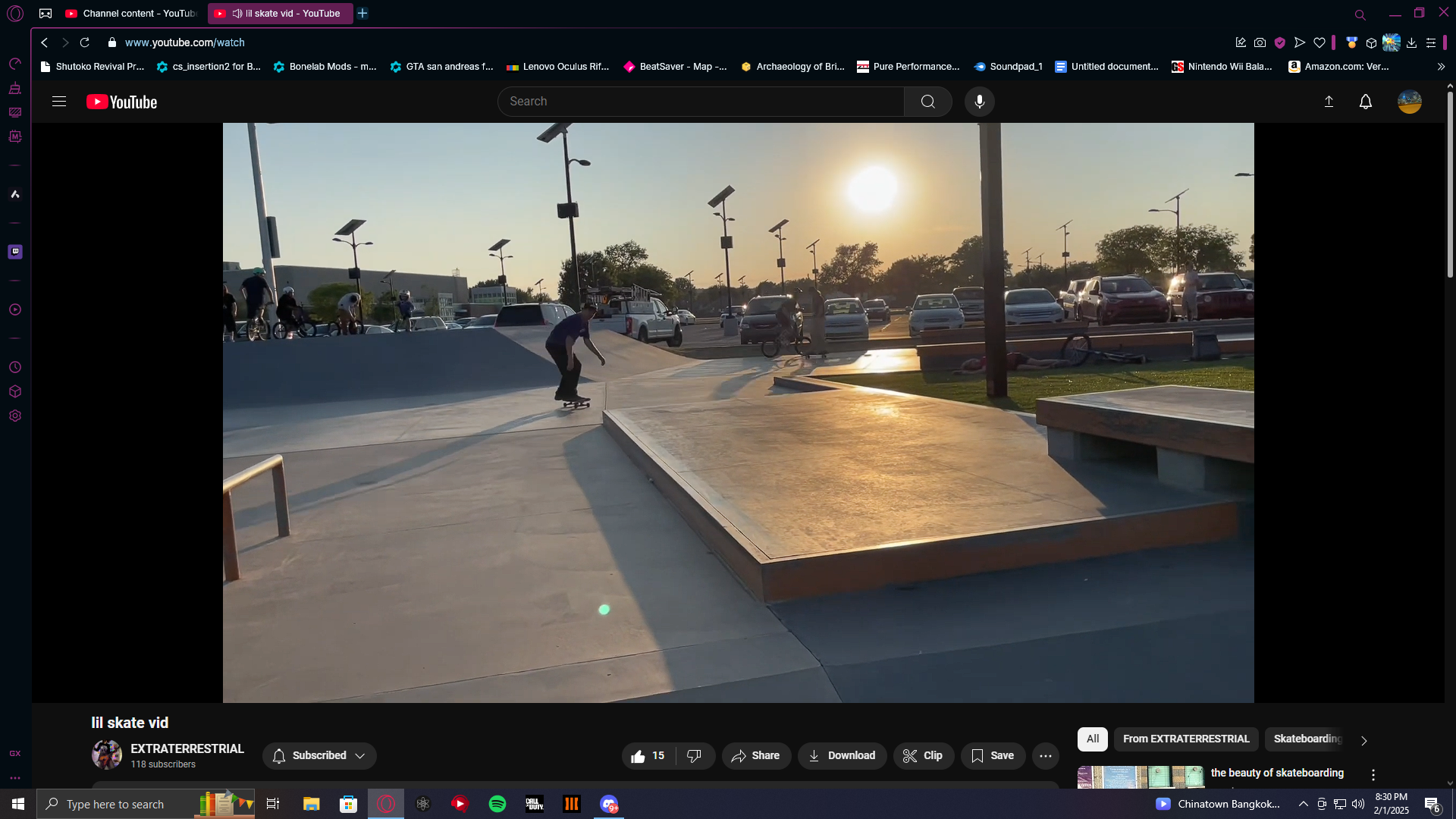Open Twitch in the Opera sidebar
1456x819 pixels.
pos(15,252)
